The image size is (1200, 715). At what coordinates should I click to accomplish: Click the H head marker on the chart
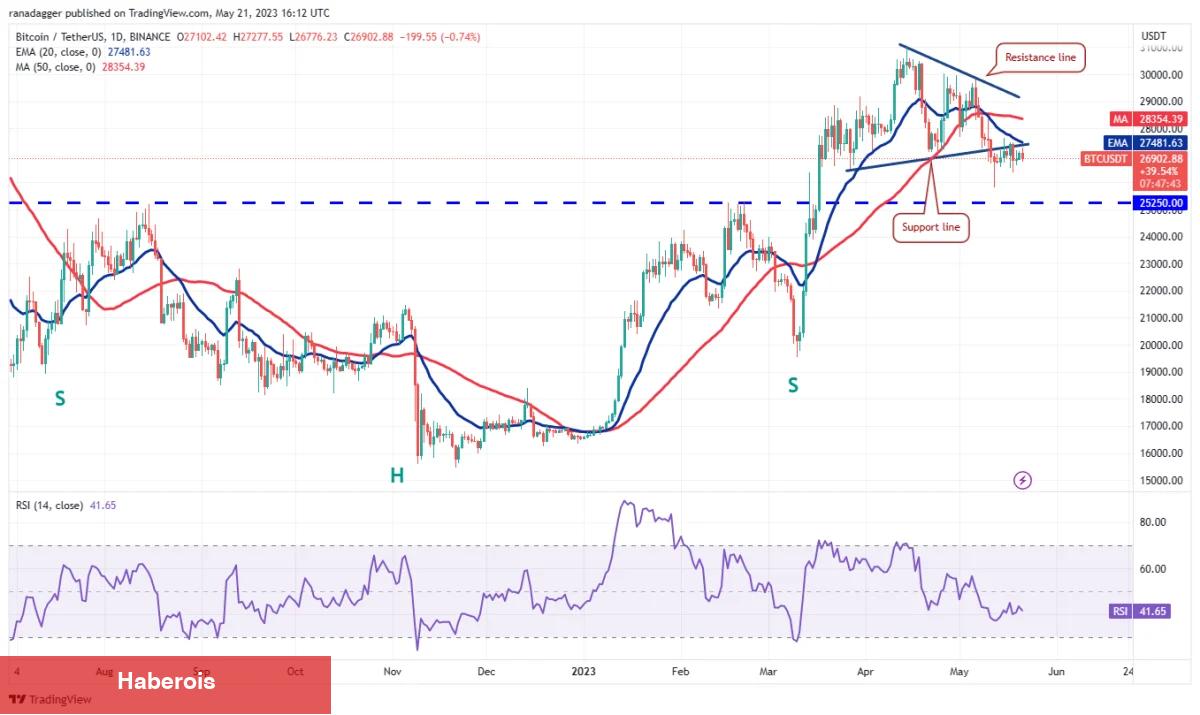tap(397, 476)
